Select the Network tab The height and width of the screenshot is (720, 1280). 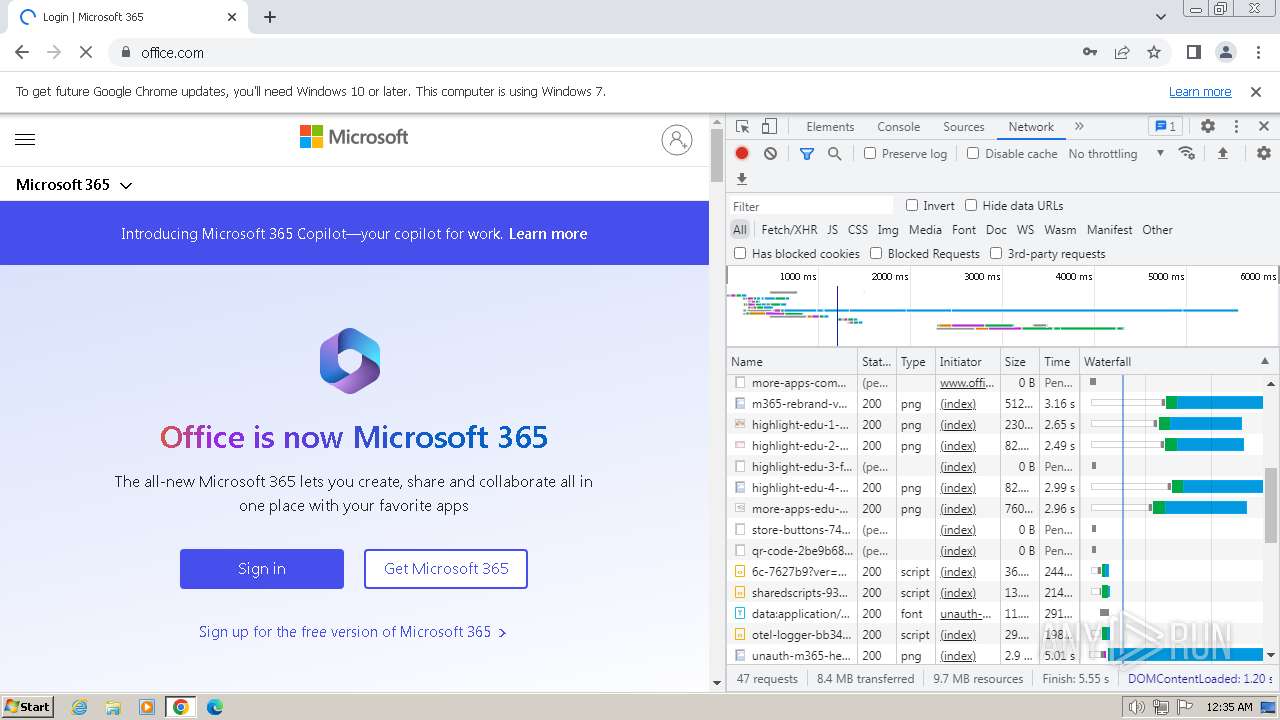pyautogui.click(x=1031, y=127)
